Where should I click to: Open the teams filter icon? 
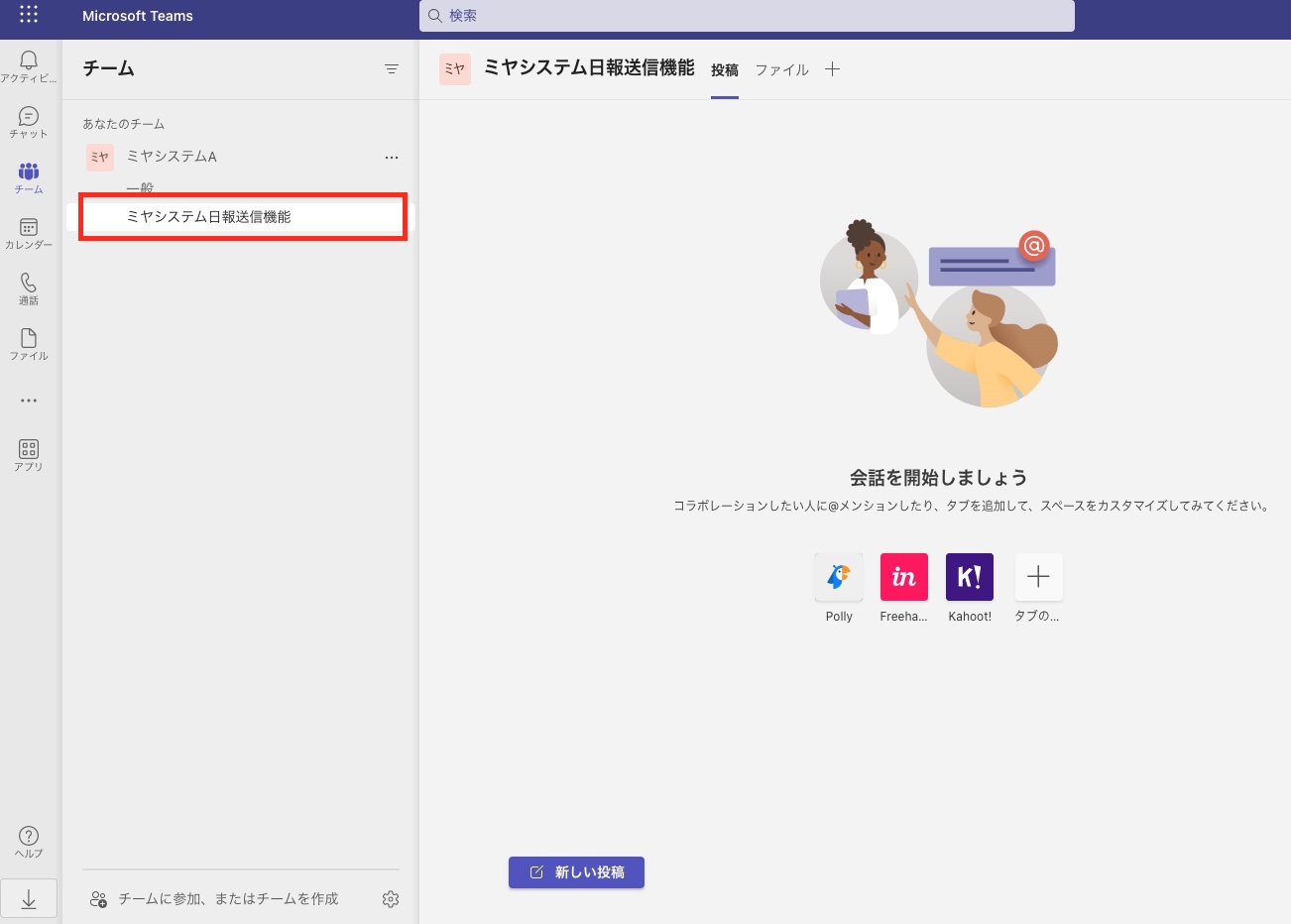click(x=392, y=68)
